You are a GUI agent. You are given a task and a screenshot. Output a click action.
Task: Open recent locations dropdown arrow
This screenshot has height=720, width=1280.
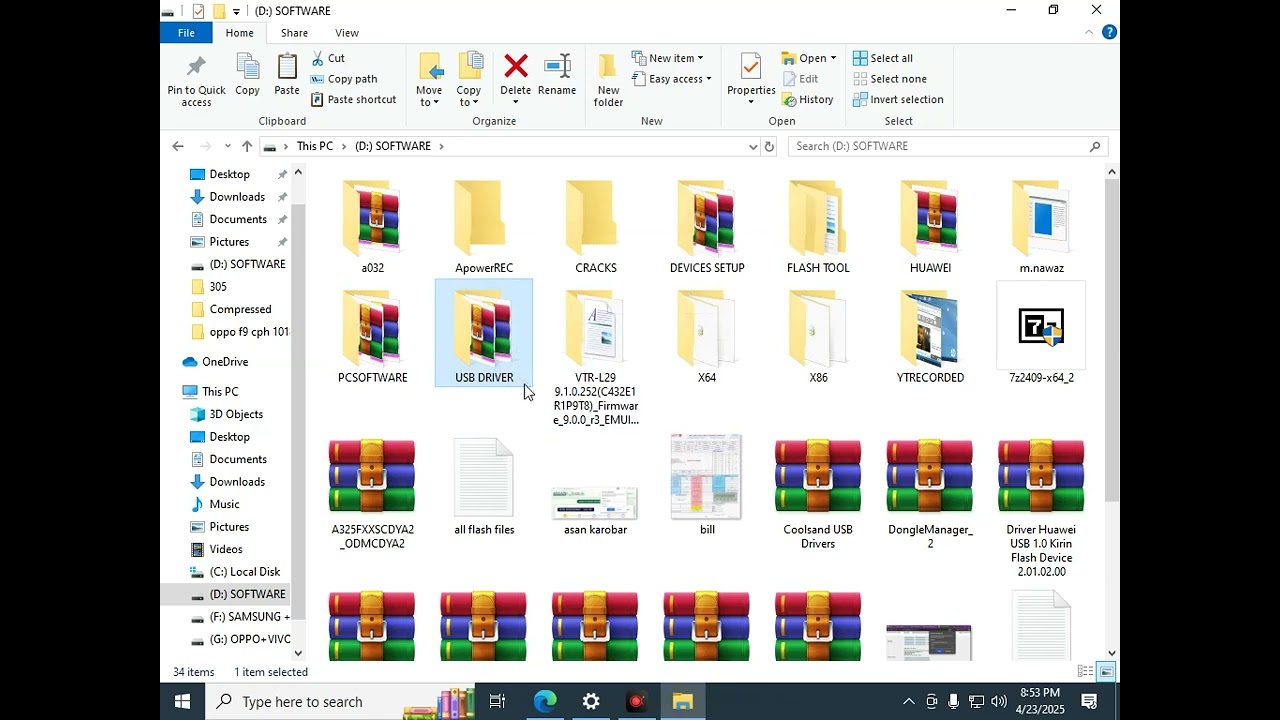pyautogui.click(x=228, y=146)
